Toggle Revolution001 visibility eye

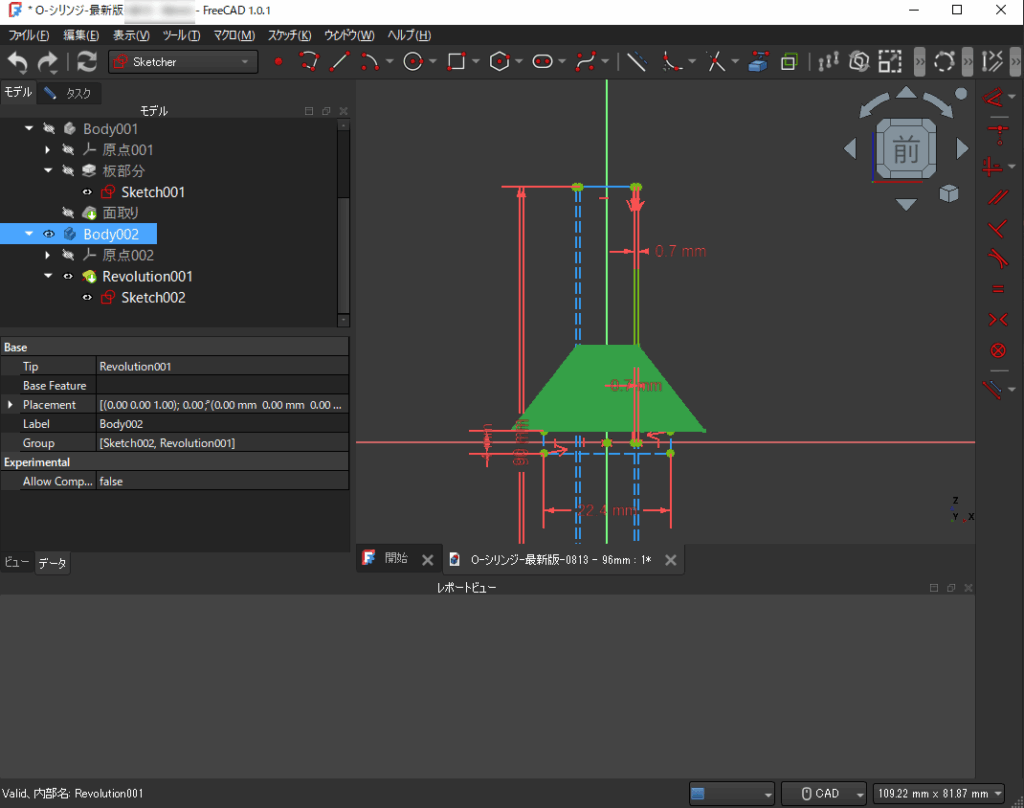coord(68,276)
